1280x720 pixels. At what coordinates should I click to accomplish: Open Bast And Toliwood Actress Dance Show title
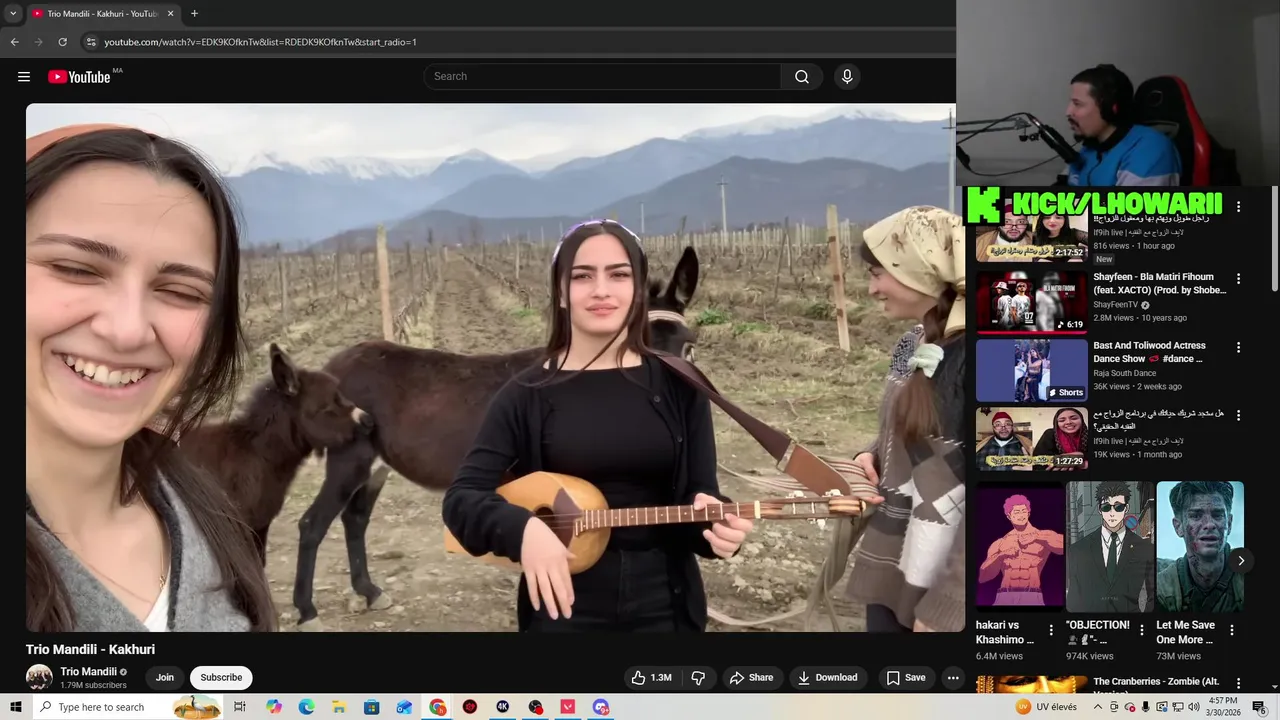[x=1150, y=352]
